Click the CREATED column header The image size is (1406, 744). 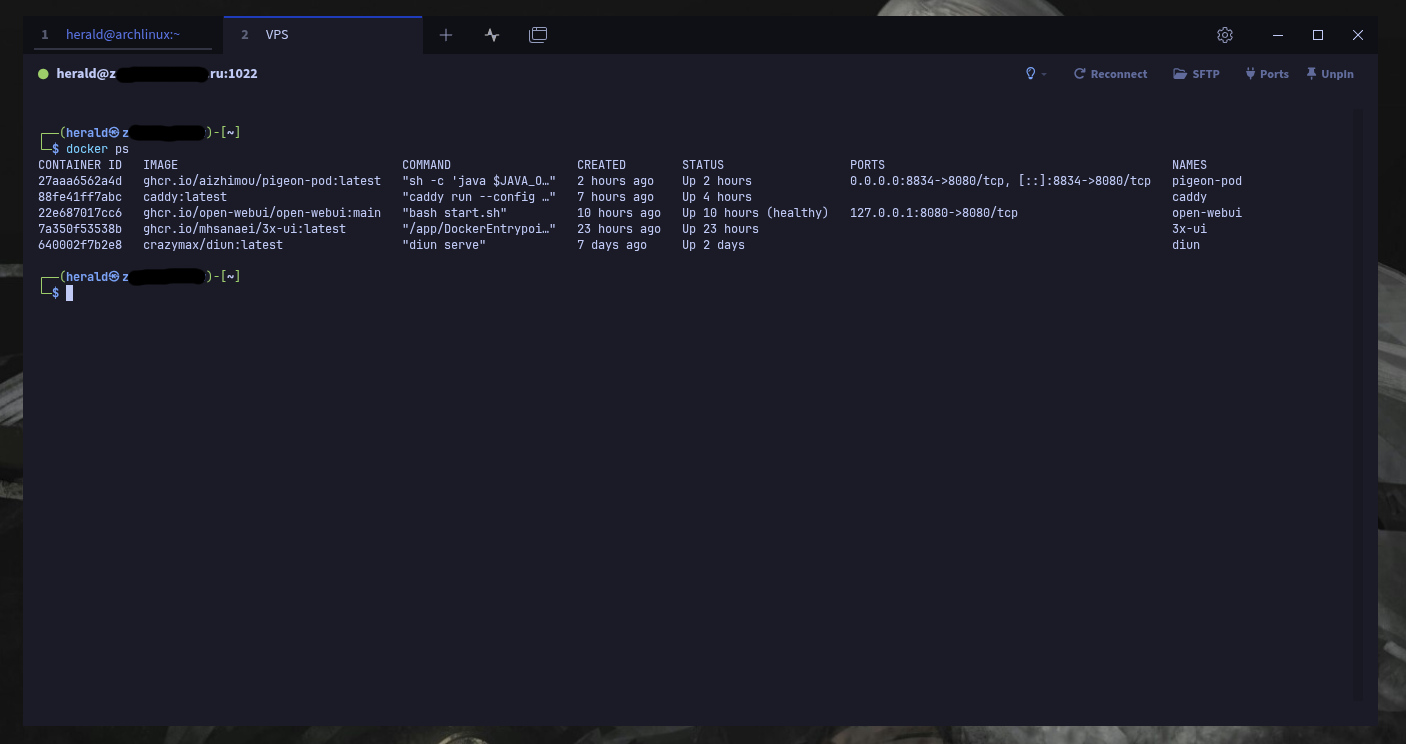[602, 165]
